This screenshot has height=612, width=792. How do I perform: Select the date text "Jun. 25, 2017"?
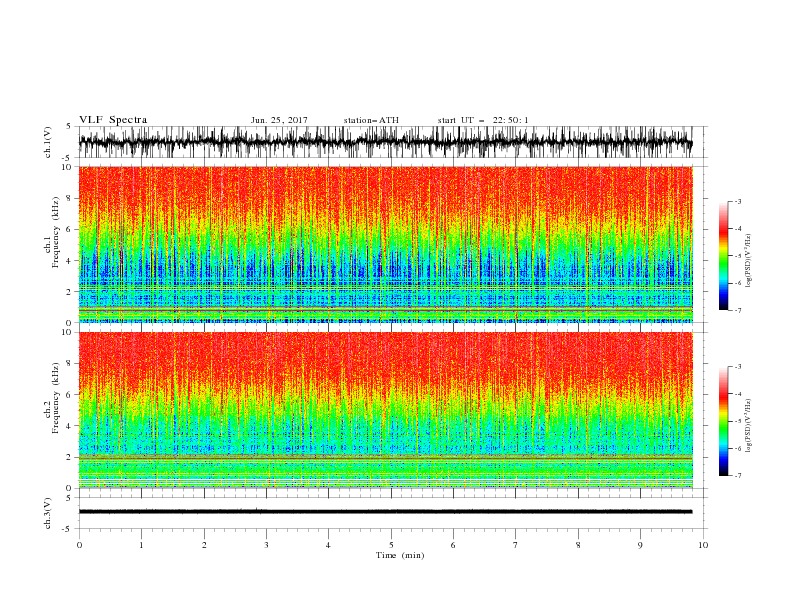pos(279,120)
